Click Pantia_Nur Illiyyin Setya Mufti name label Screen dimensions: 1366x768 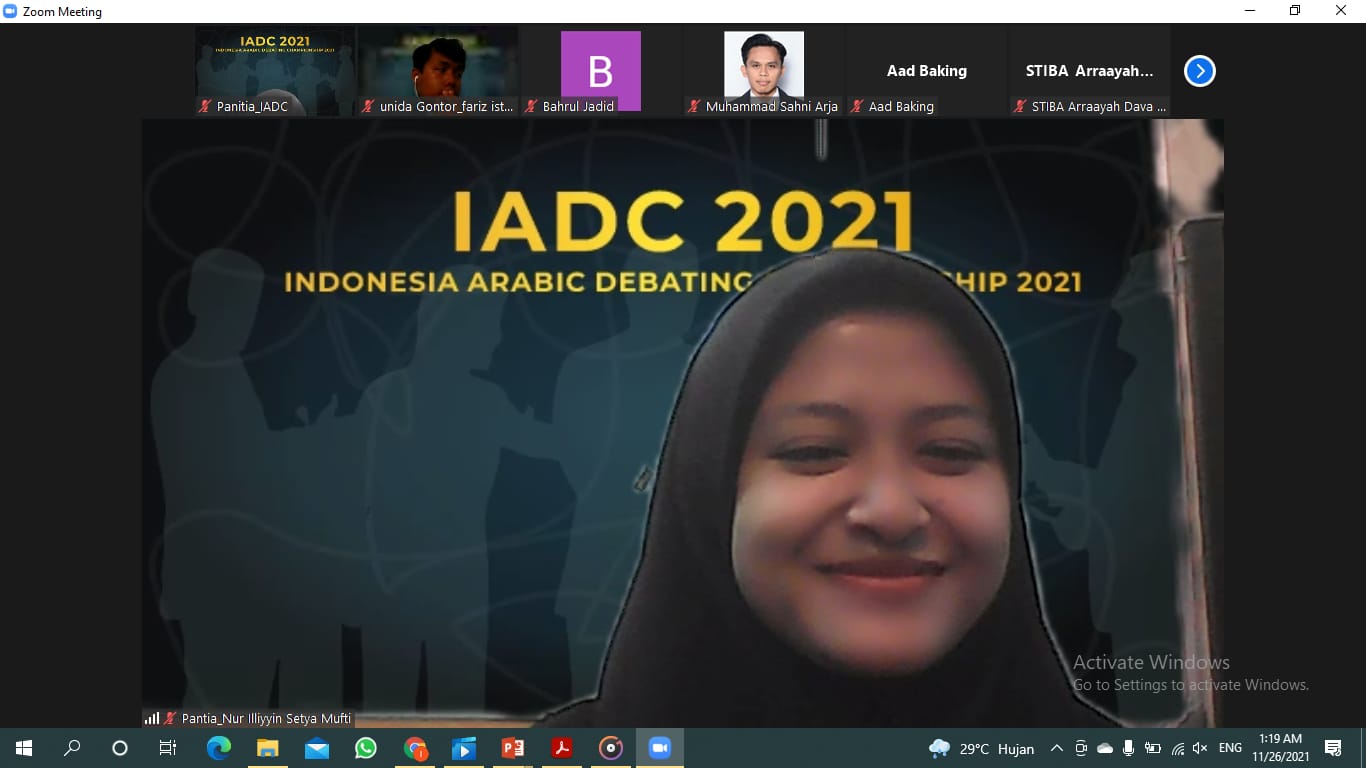[266, 718]
